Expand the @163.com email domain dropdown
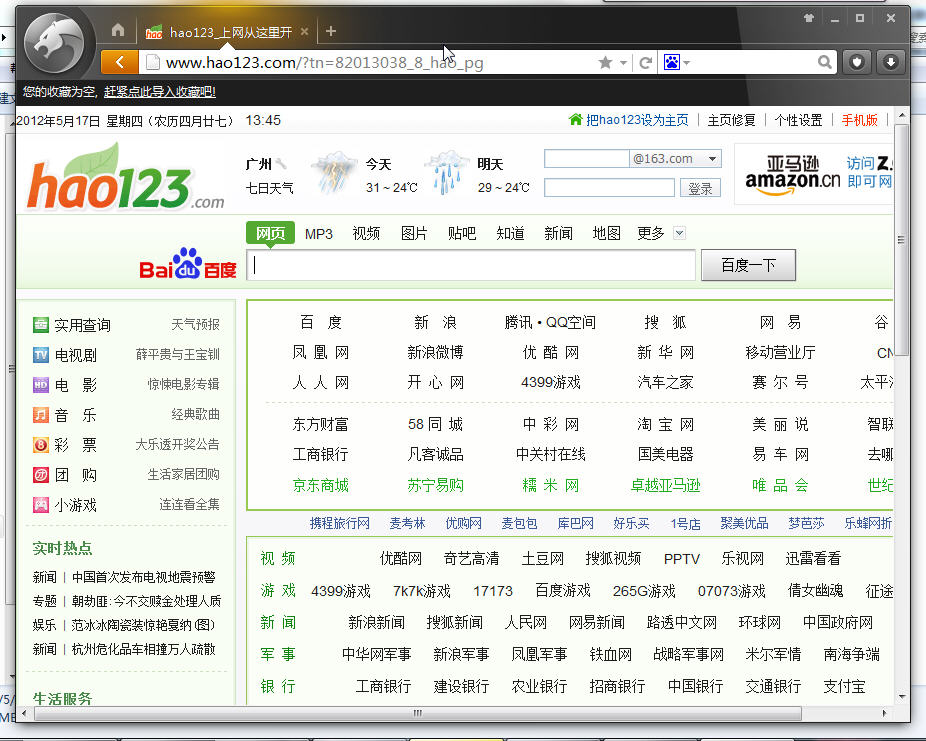The width and height of the screenshot is (926, 741). [x=712, y=159]
